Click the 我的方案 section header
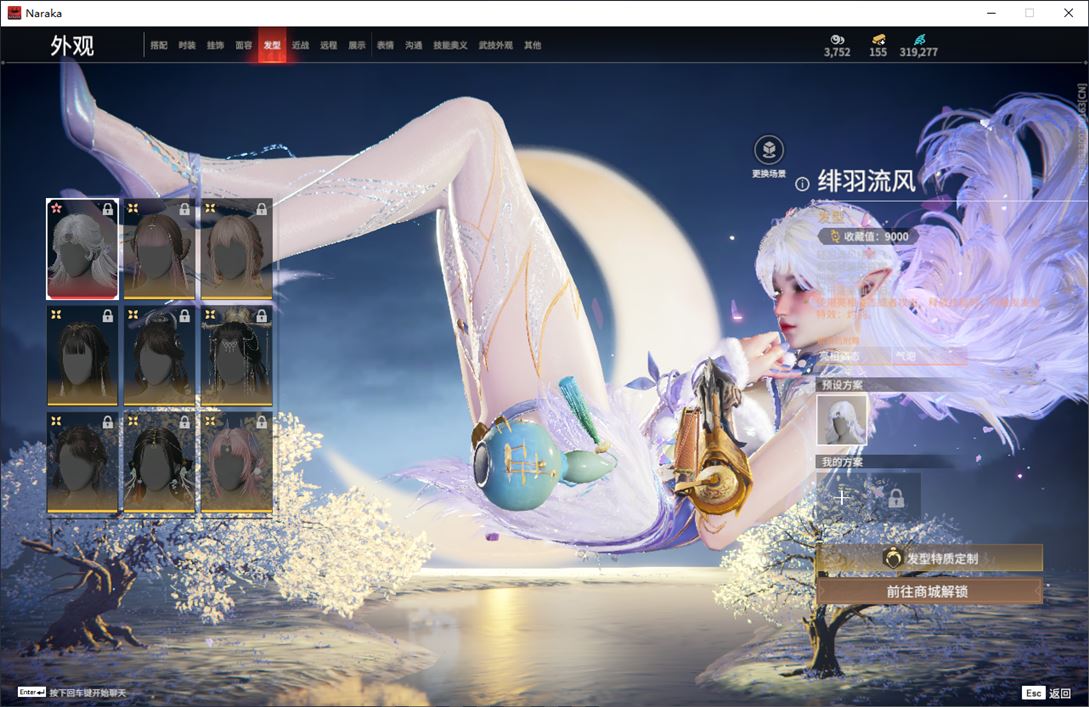The width and height of the screenshot is (1089, 707). pyautogui.click(x=842, y=462)
